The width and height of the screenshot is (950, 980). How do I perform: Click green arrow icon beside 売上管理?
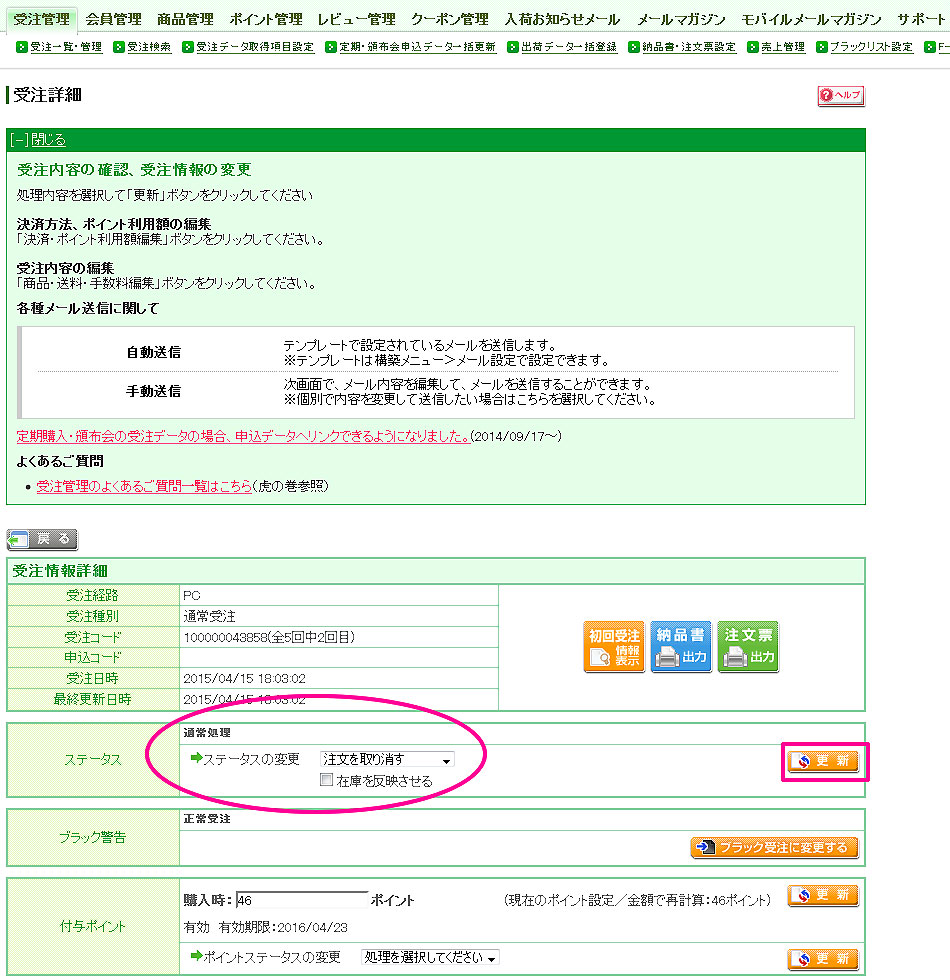[753, 47]
